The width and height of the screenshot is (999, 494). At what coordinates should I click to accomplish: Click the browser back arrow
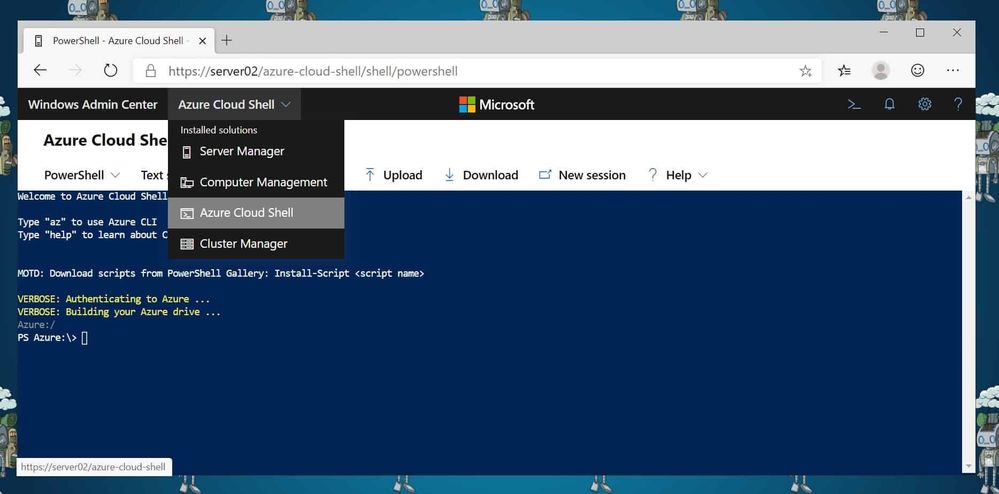[40, 71]
